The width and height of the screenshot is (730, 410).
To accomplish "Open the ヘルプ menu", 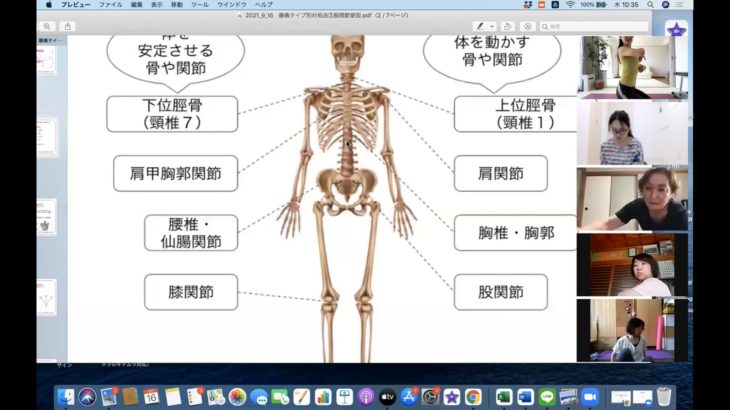I will pos(264,5).
